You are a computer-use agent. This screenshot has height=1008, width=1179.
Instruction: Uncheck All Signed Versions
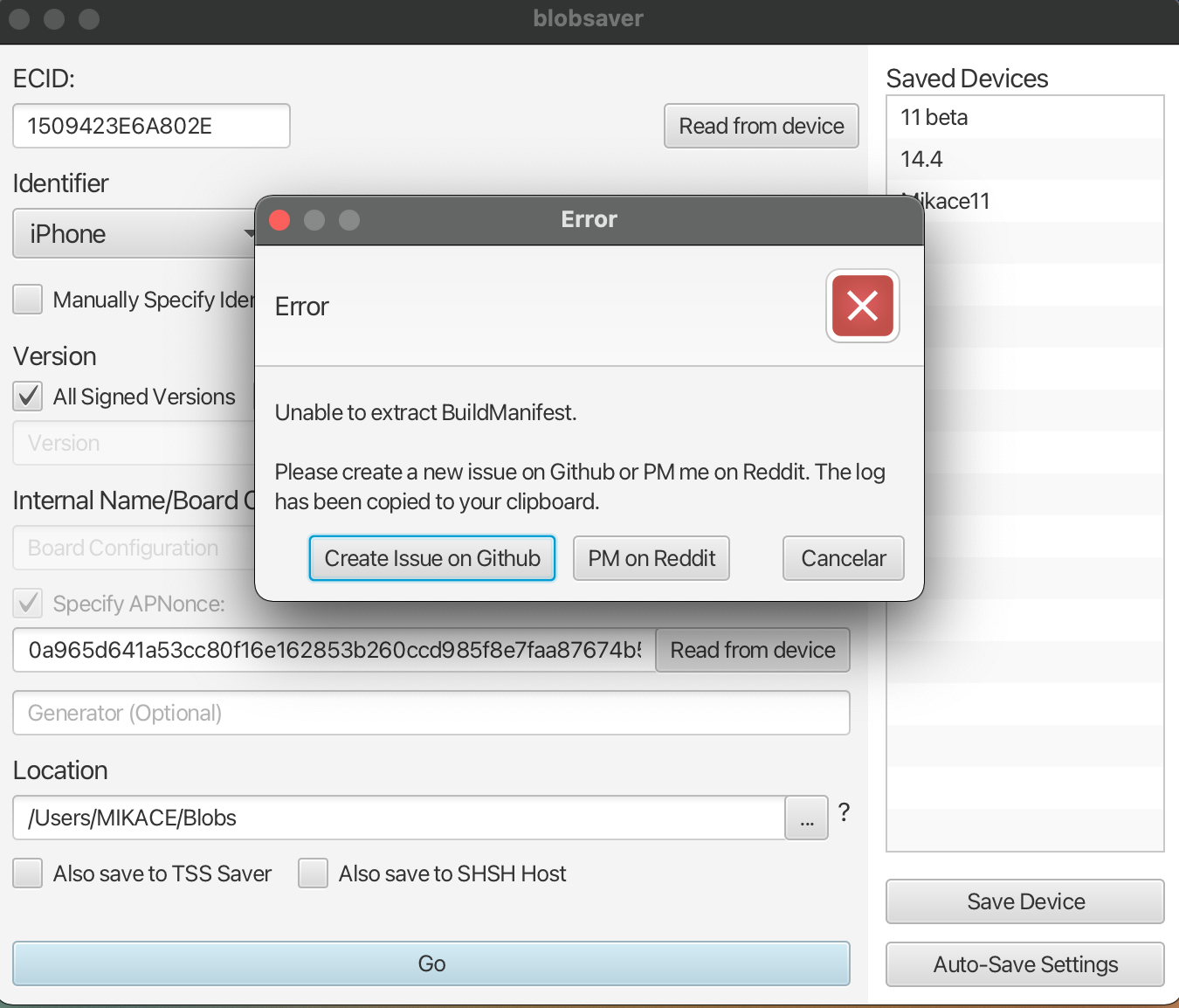coord(27,397)
